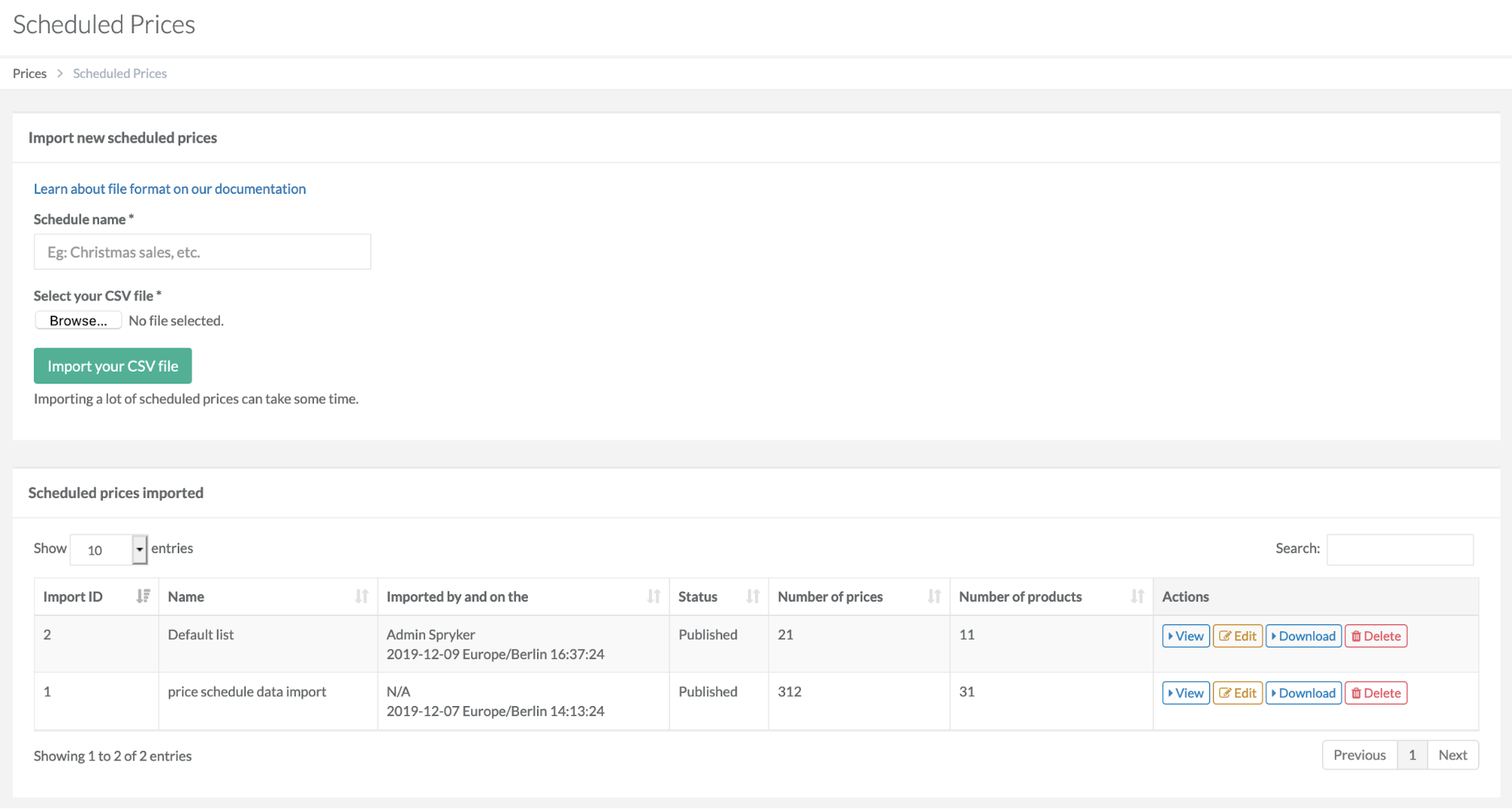This screenshot has width=1512, height=809.
Task: Click the Prices breadcrumb link
Action: click(x=29, y=73)
